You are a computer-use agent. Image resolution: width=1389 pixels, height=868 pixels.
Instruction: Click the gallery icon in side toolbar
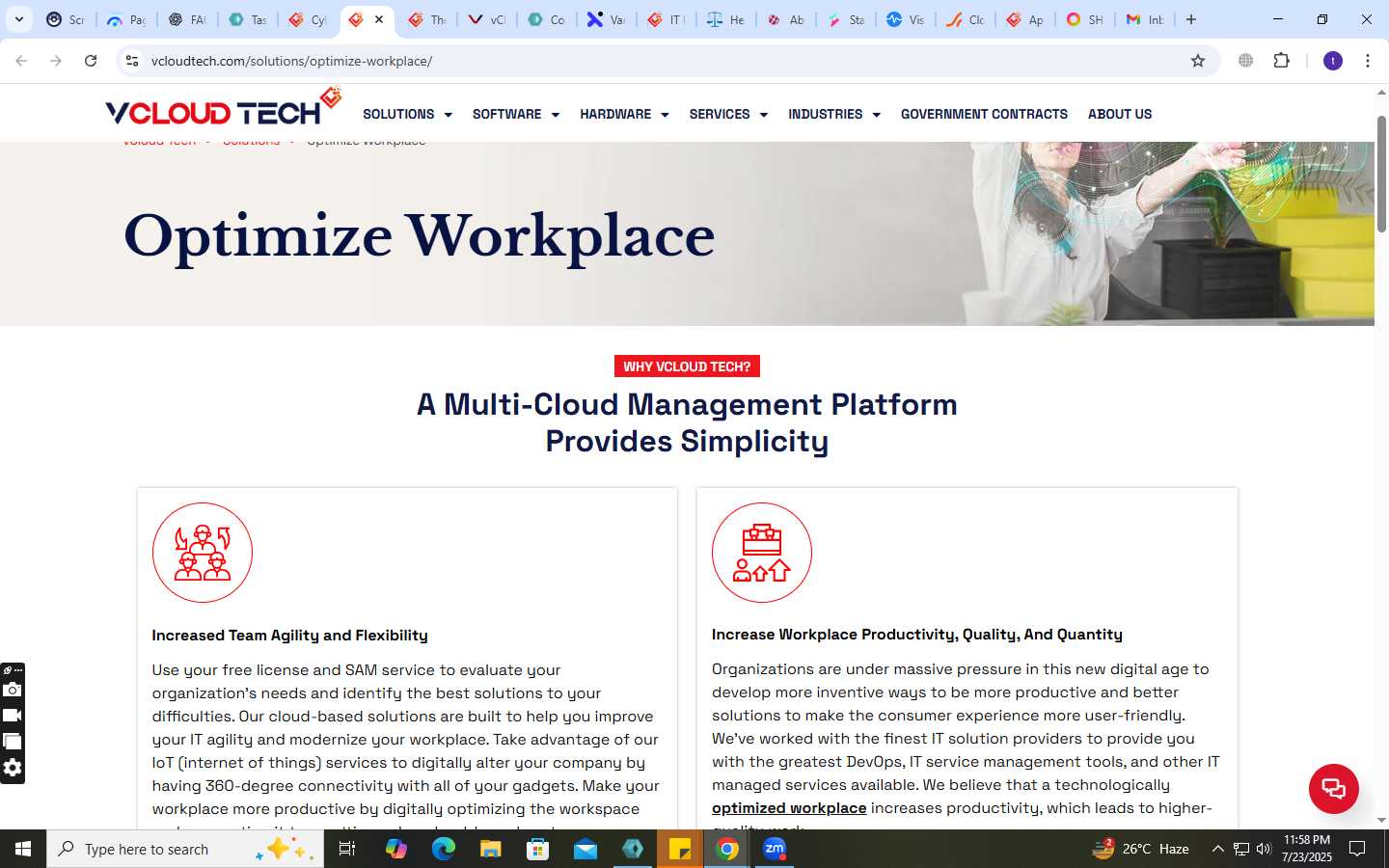click(x=13, y=742)
